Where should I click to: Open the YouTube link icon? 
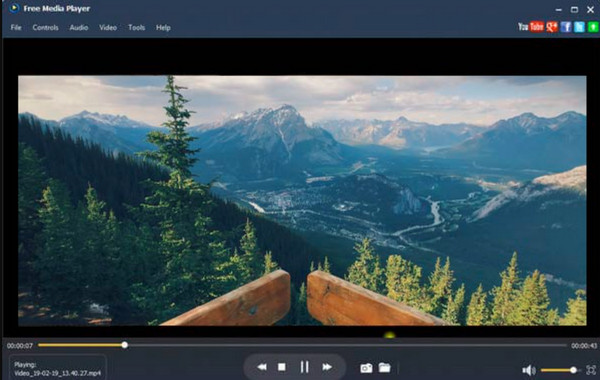point(531,26)
